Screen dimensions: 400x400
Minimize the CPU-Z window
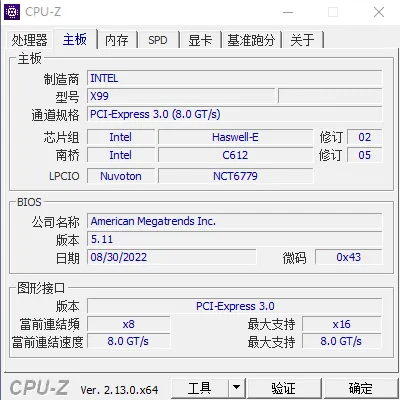[x=288, y=12]
